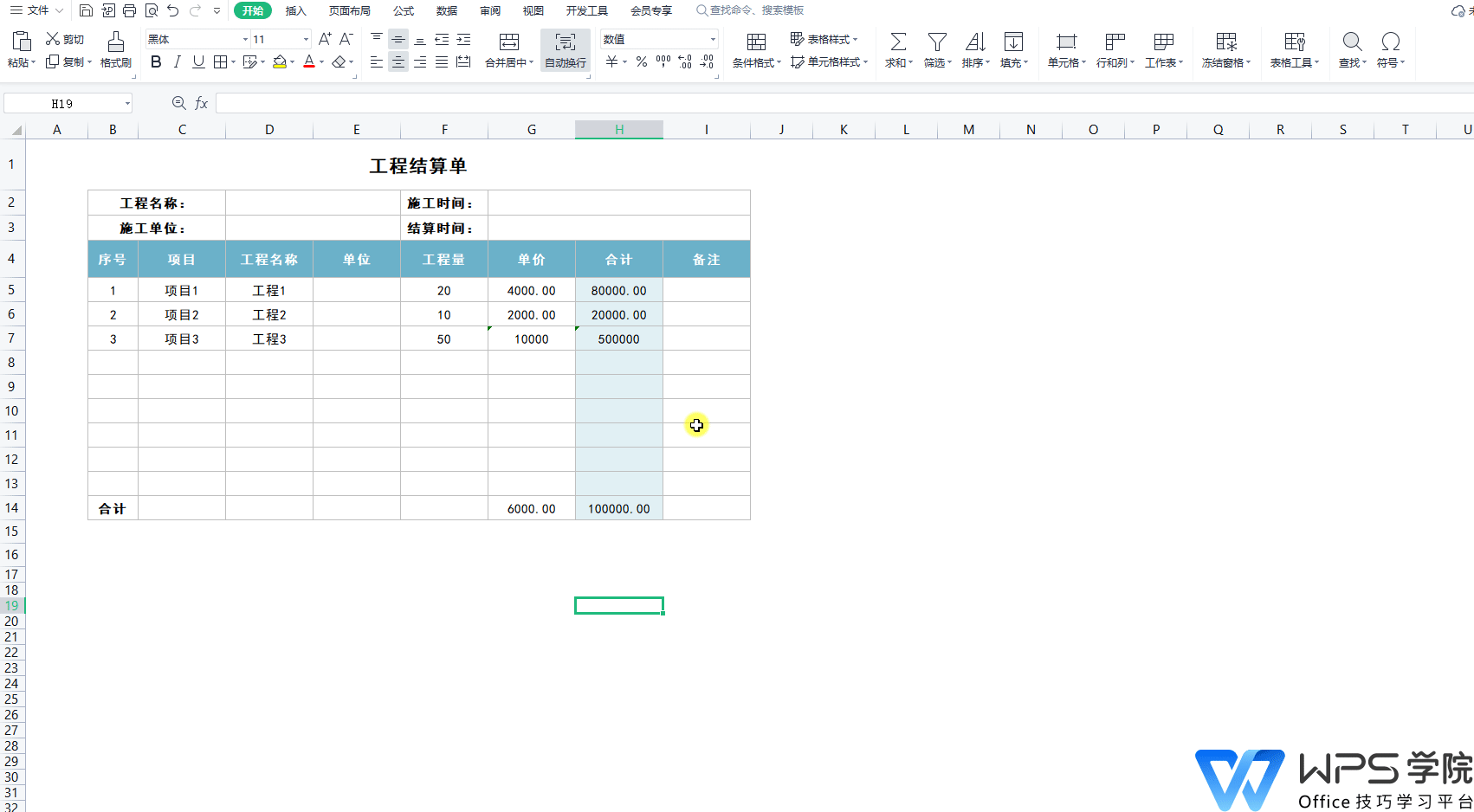Increase decimal places
This screenshot has height=812, width=1474.
point(685,61)
